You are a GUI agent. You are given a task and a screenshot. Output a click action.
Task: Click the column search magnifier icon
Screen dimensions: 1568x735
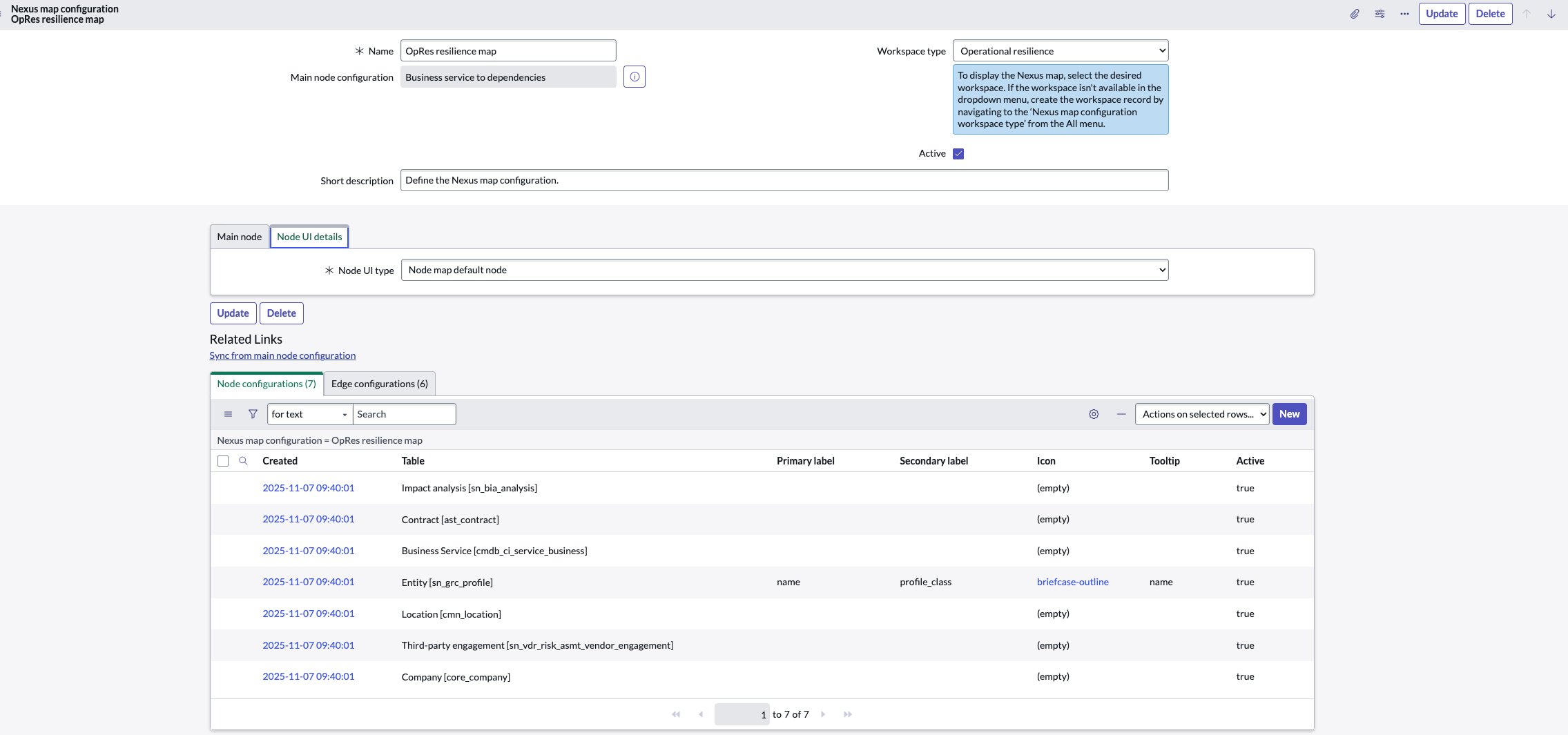tap(243, 460)
